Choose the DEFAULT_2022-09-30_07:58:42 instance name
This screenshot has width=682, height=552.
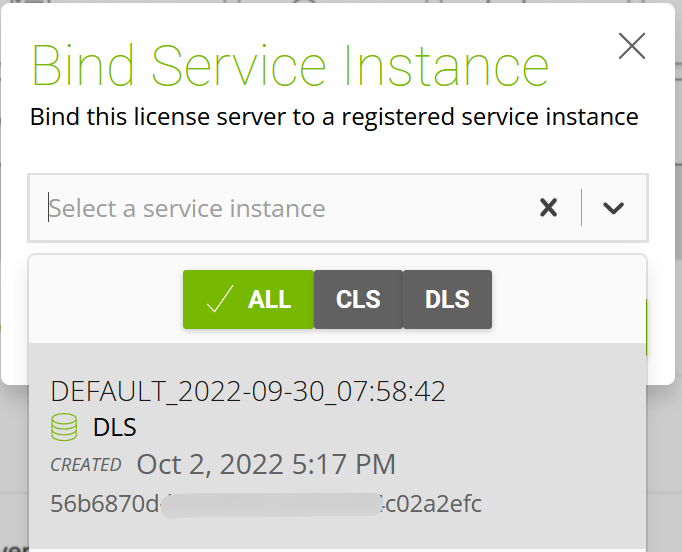(248, 391)
